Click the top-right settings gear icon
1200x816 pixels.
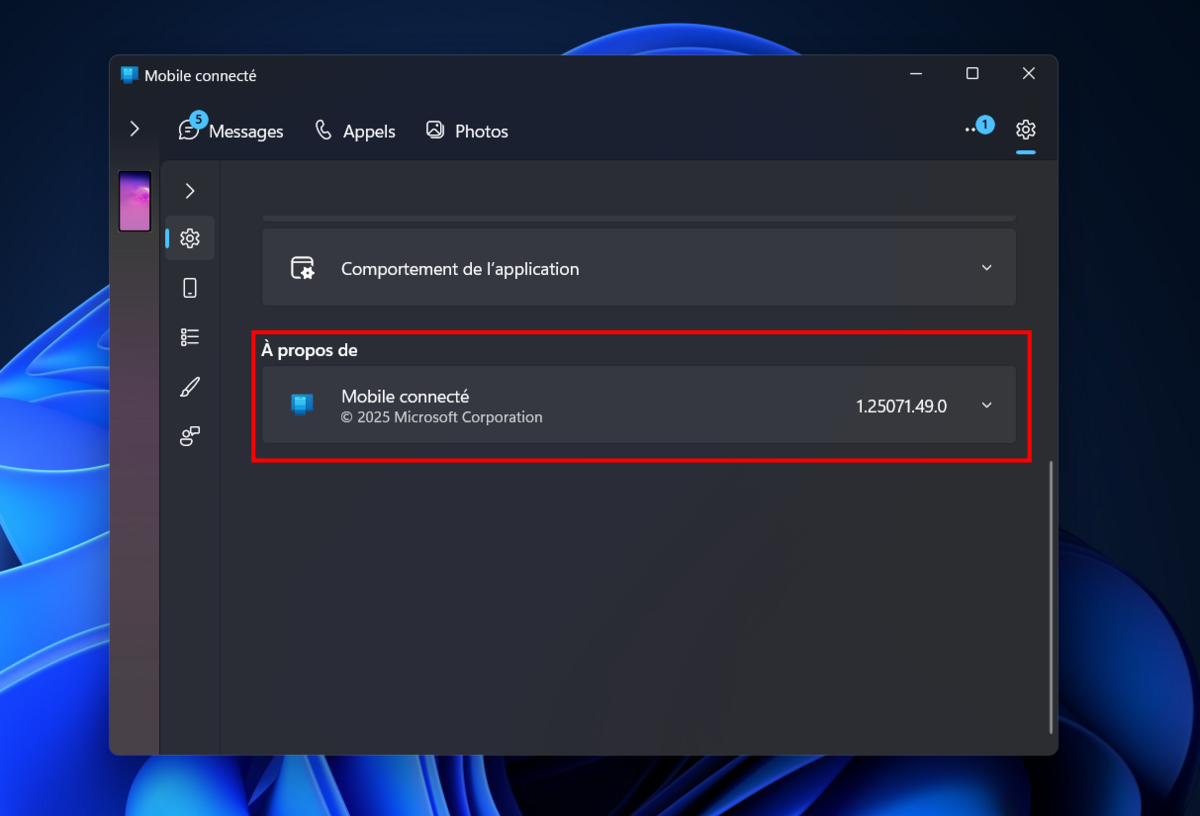tap(1025, 130)
